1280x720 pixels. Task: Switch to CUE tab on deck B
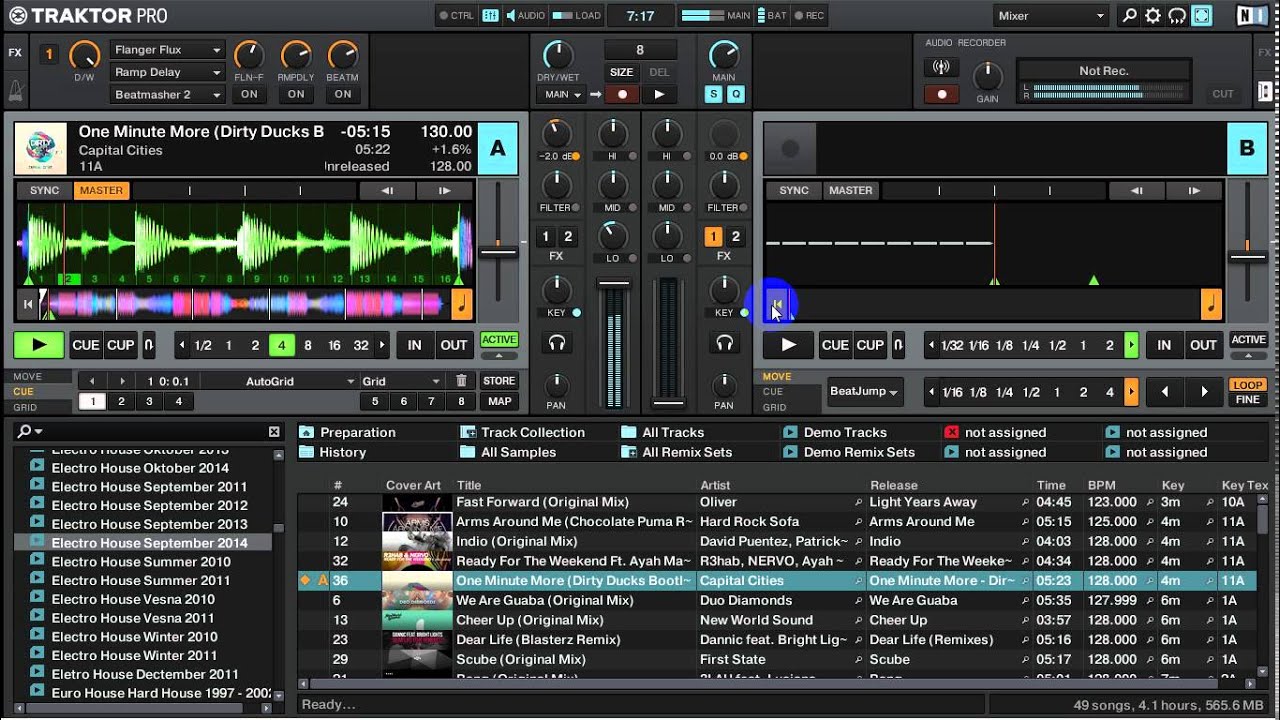pyautogui.click(x=773, y=392)
